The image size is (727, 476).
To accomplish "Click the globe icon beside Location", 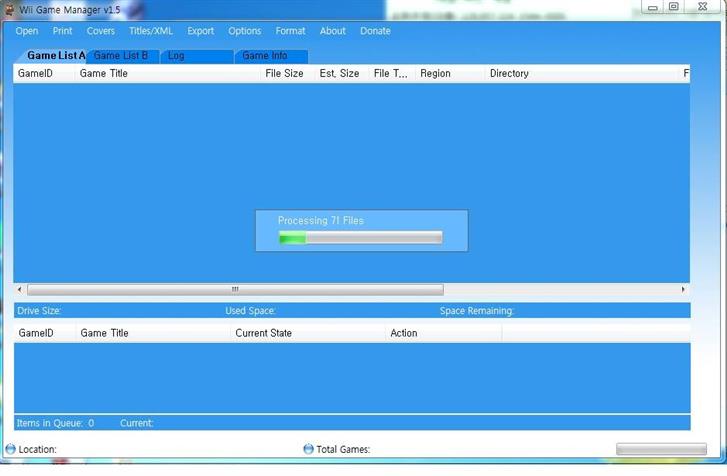I will (x=11, y=449).
